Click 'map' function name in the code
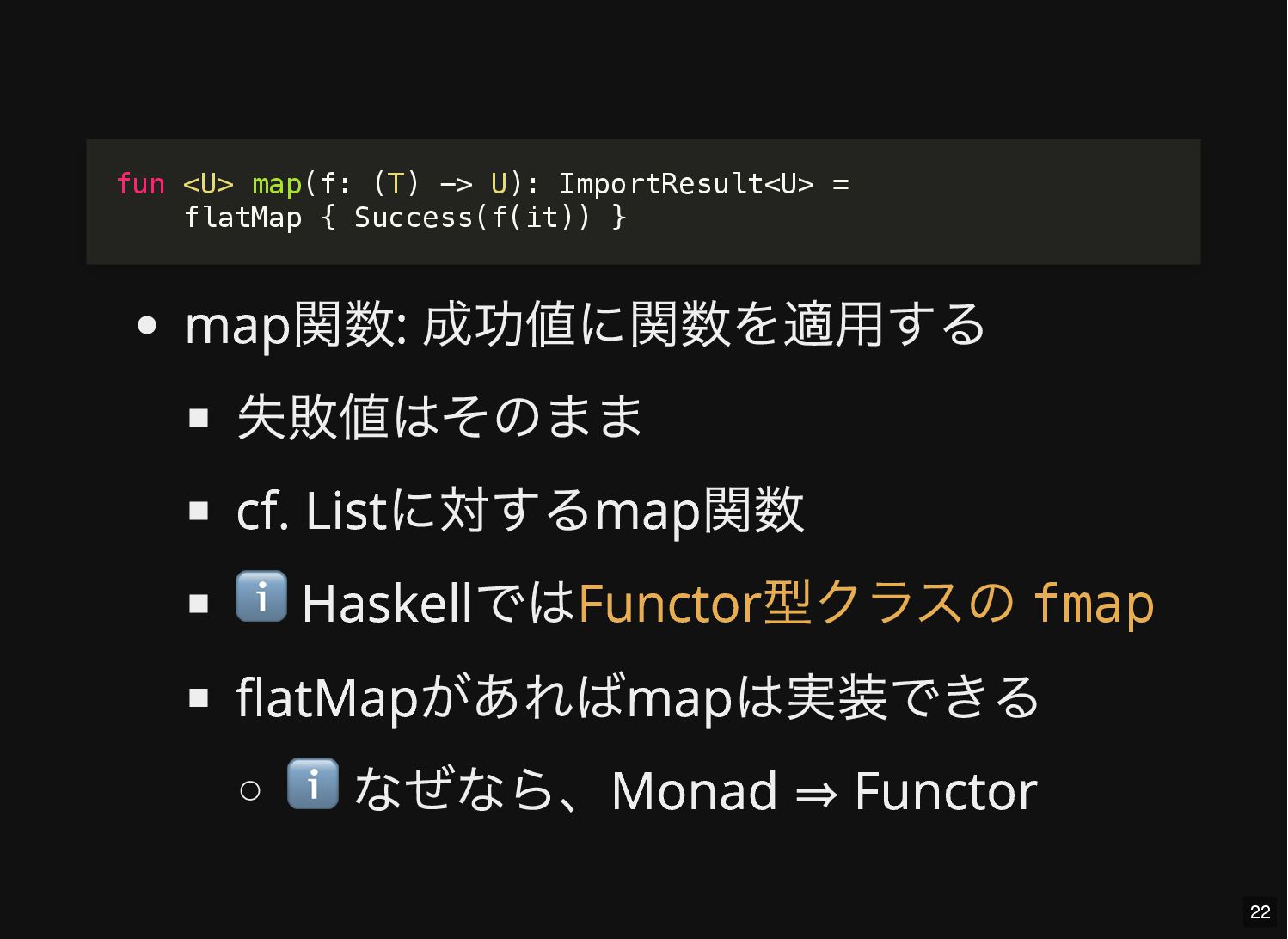Image resolution: width=1288 pixels, height=939 pixels. point(277,183)
